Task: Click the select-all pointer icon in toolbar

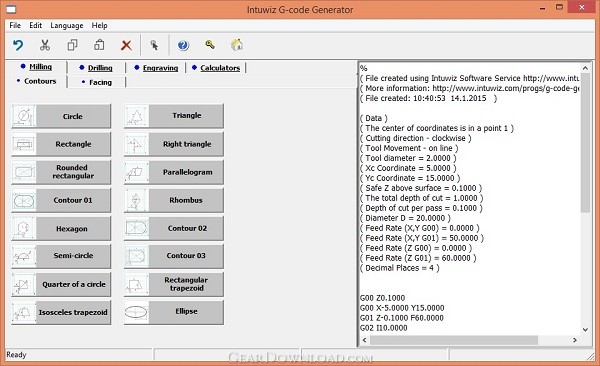Action: click(154, 45)
